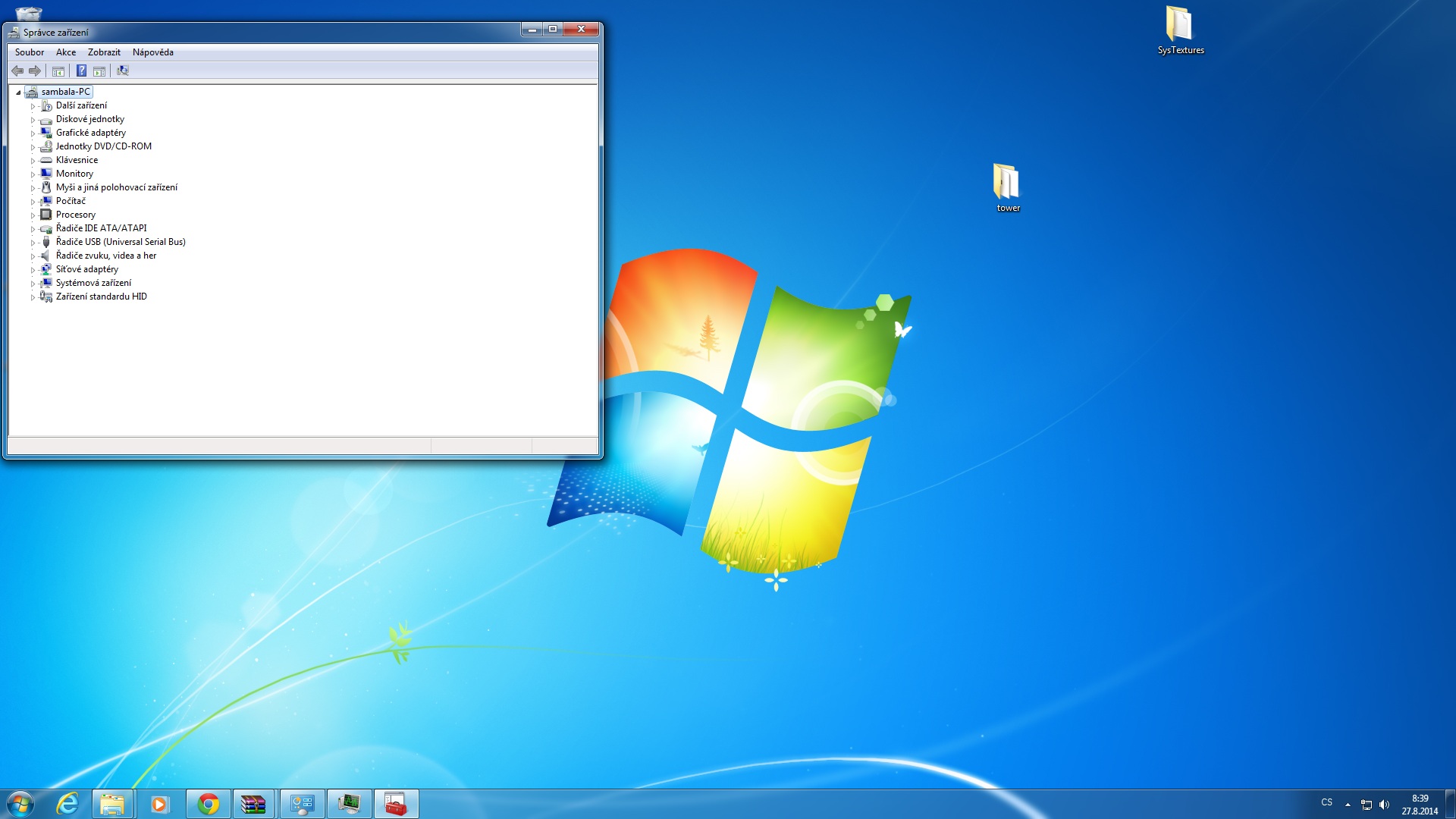The height and width of the screenshot is (819, 1456).
Task: Expand Procesory node
Action: [x=33, y=215]
